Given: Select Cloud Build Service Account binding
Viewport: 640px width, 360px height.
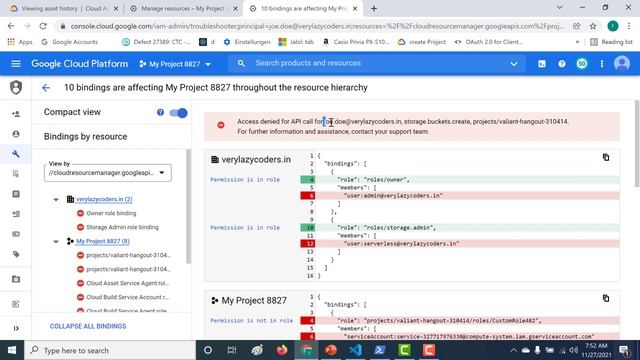Looking at the screenshot, I should coord(123,297).
